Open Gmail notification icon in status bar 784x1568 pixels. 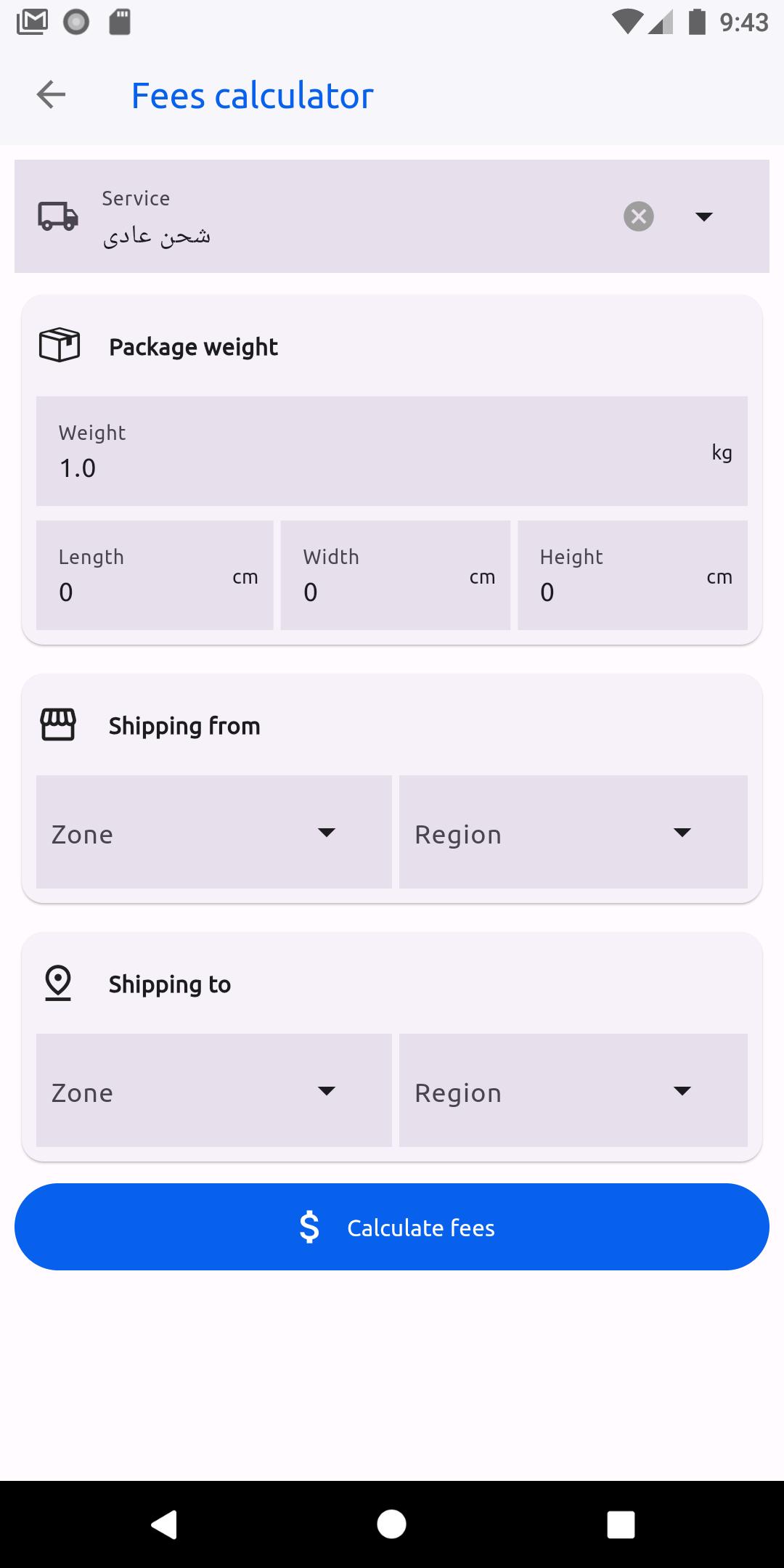(x=32, y=23)
